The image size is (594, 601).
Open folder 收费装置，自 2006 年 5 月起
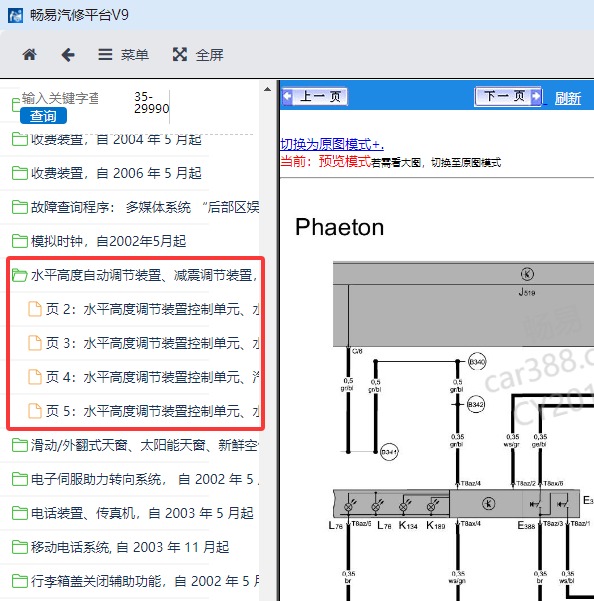(107, 173)
